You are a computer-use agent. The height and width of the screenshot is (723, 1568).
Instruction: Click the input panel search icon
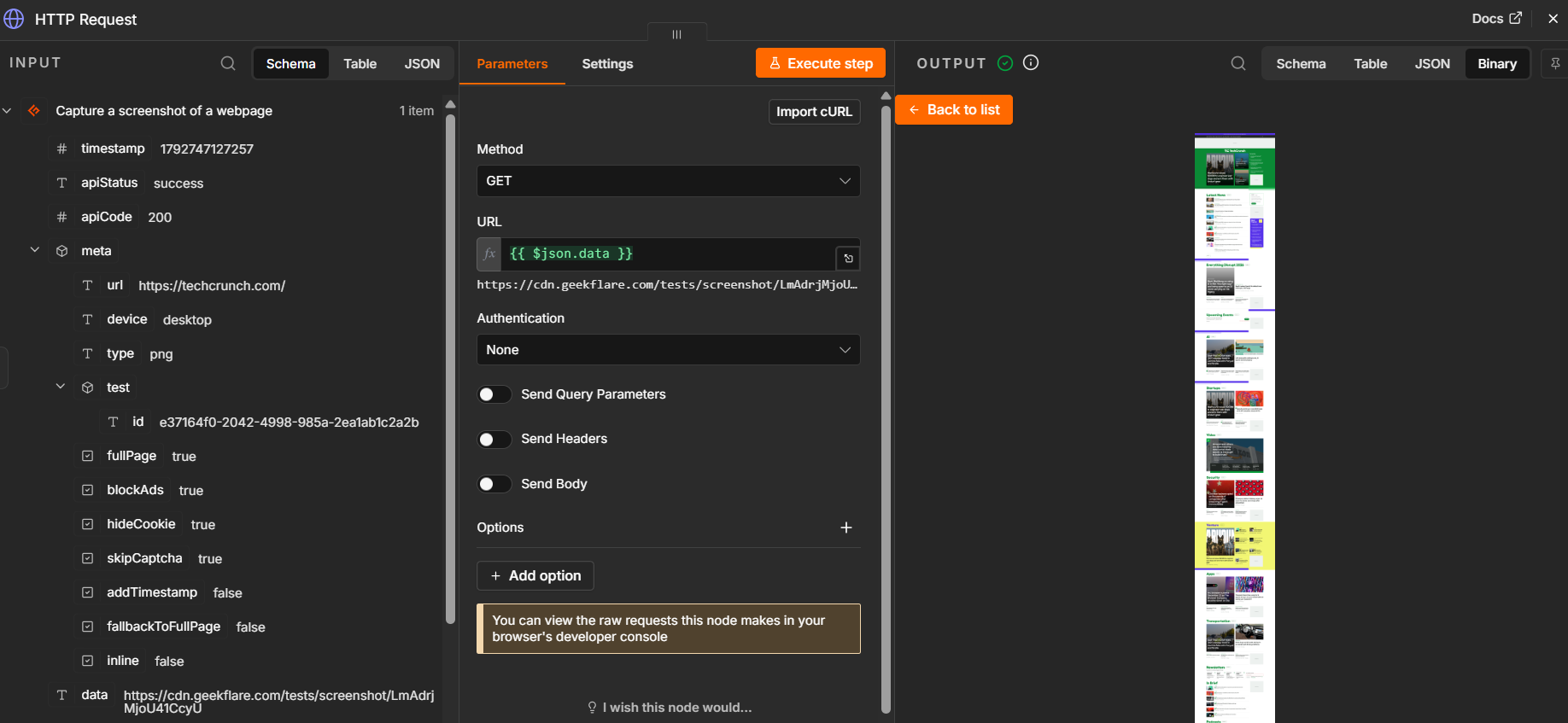(x=228, y=63)
